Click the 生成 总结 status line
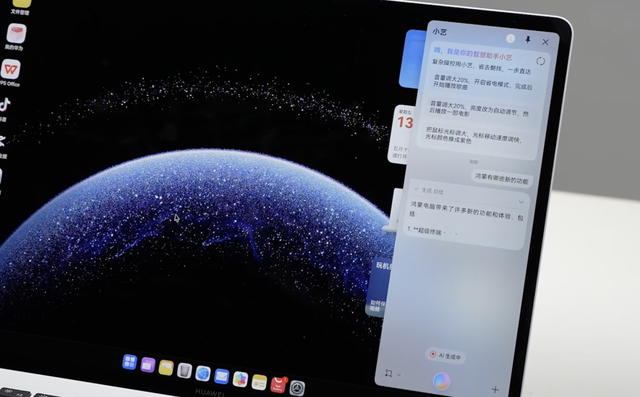 point(428,191)
